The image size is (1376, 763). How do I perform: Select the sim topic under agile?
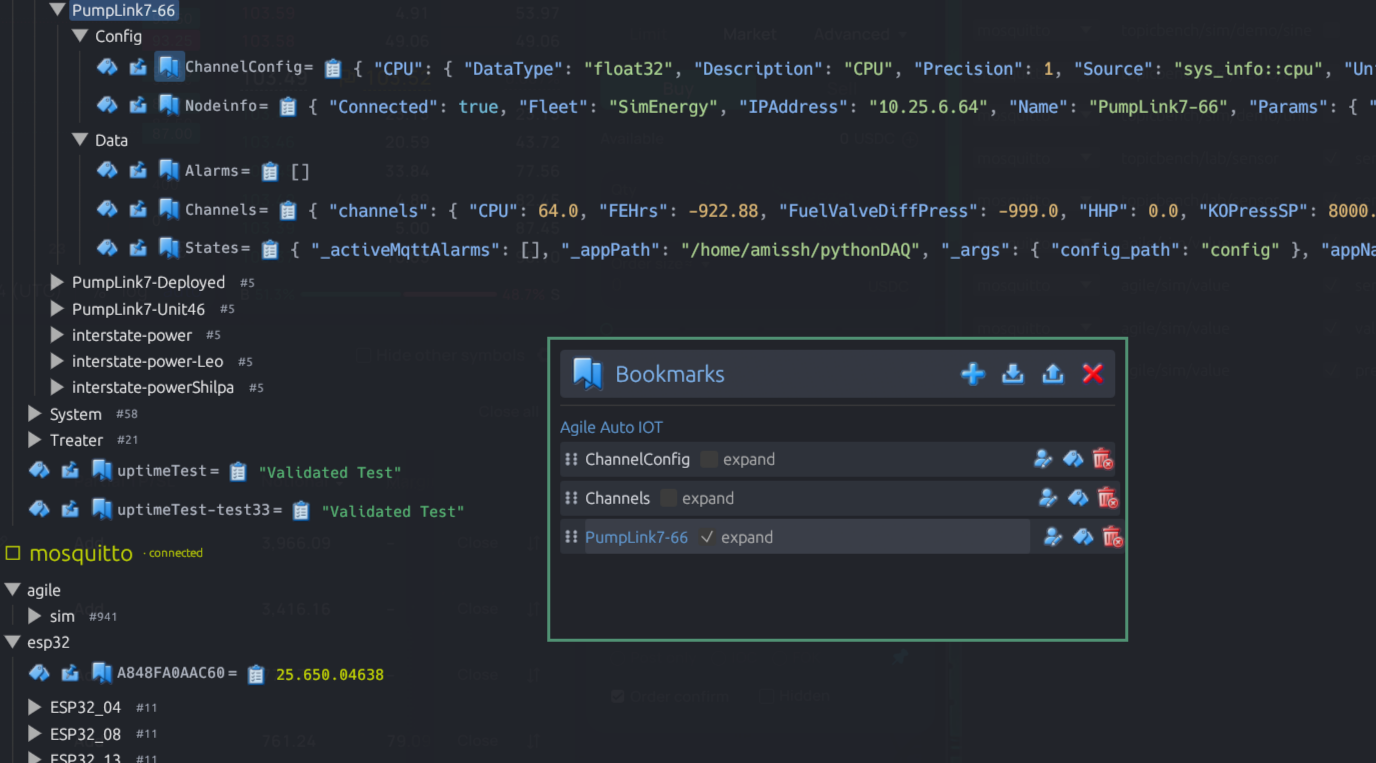click(x=62, y=616)
